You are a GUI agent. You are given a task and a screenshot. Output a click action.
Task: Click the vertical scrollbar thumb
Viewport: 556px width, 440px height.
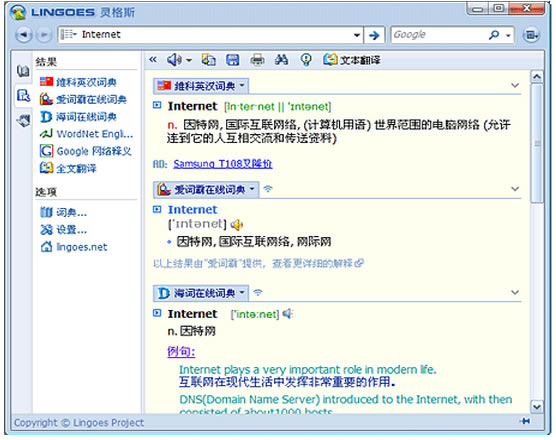pyautogui.click(x=537, y=143)
